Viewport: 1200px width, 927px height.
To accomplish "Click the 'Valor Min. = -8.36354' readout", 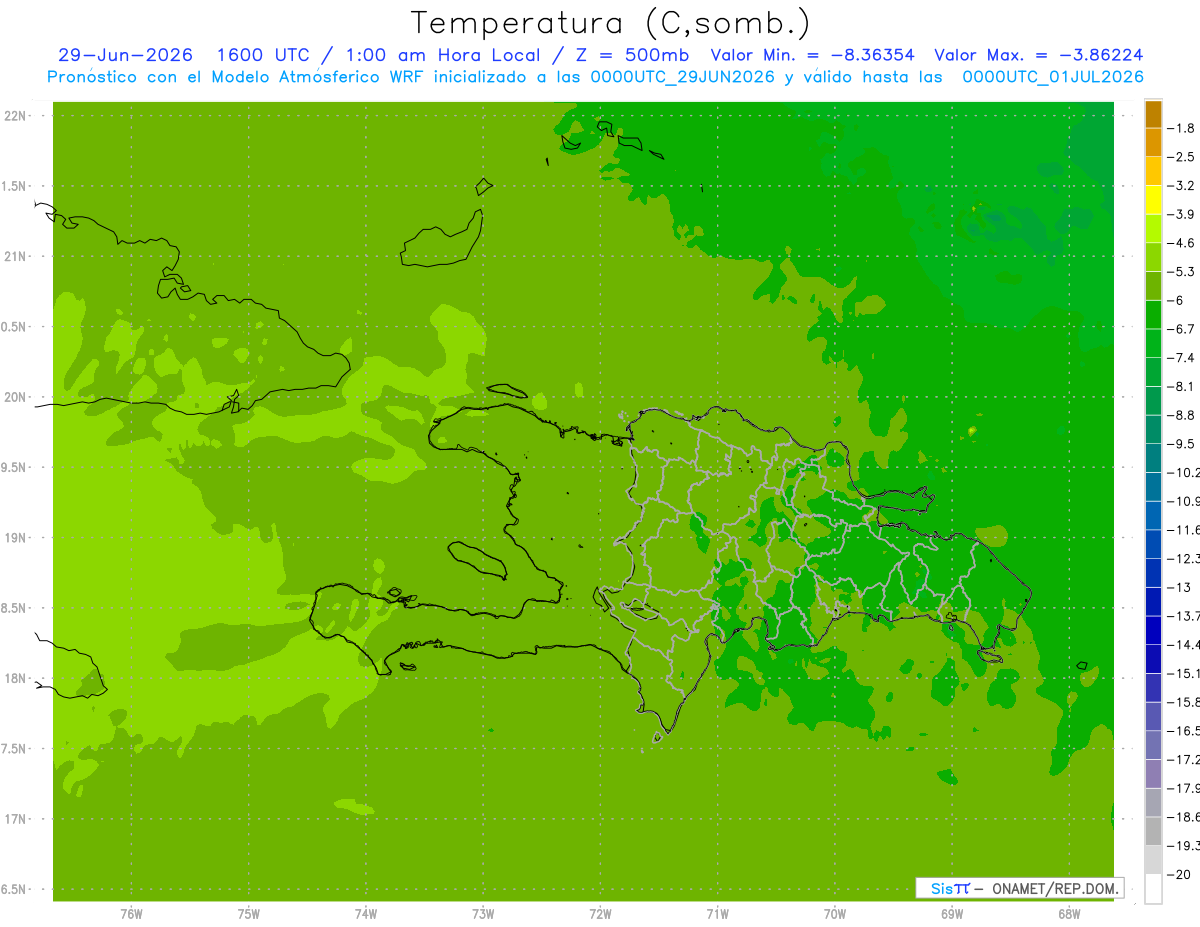I will 812,55.
